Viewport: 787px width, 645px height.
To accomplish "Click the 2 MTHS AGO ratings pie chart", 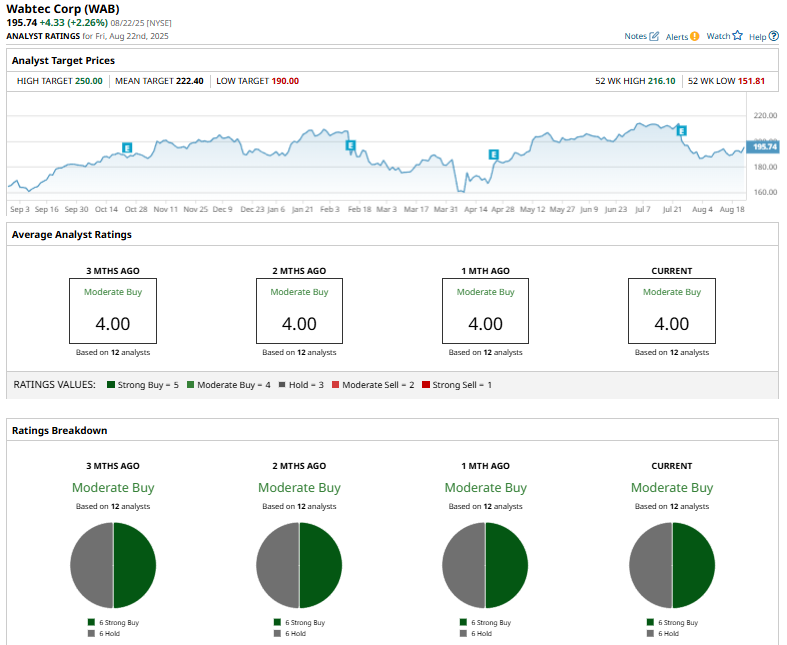I will (x=299, y=565).
